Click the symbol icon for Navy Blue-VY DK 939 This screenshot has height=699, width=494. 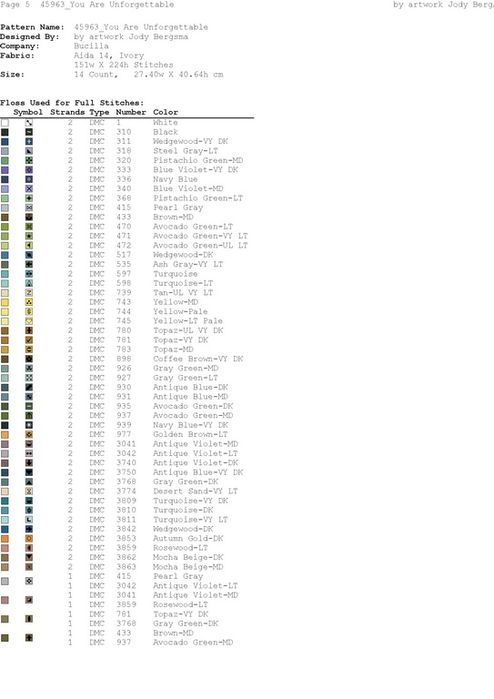click(29, 425)
